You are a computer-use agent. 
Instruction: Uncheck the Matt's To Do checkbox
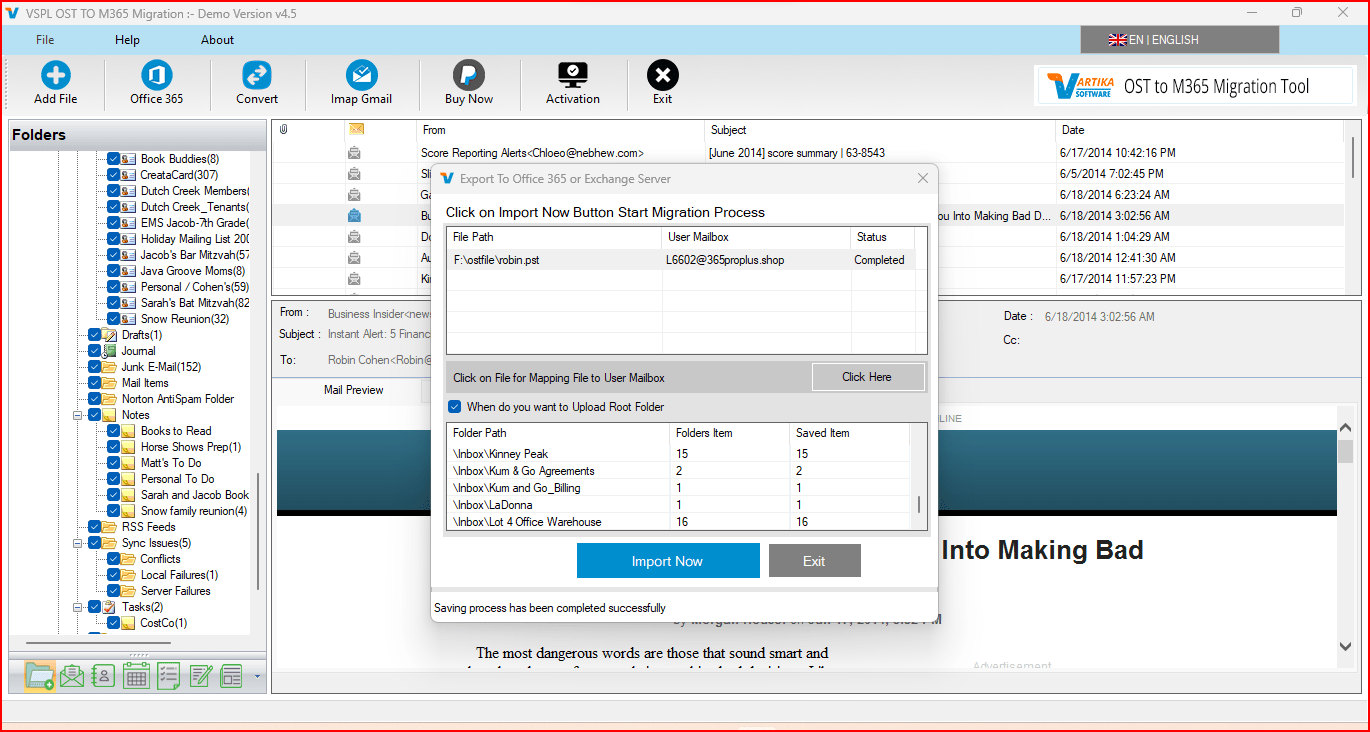pos(114,463)
